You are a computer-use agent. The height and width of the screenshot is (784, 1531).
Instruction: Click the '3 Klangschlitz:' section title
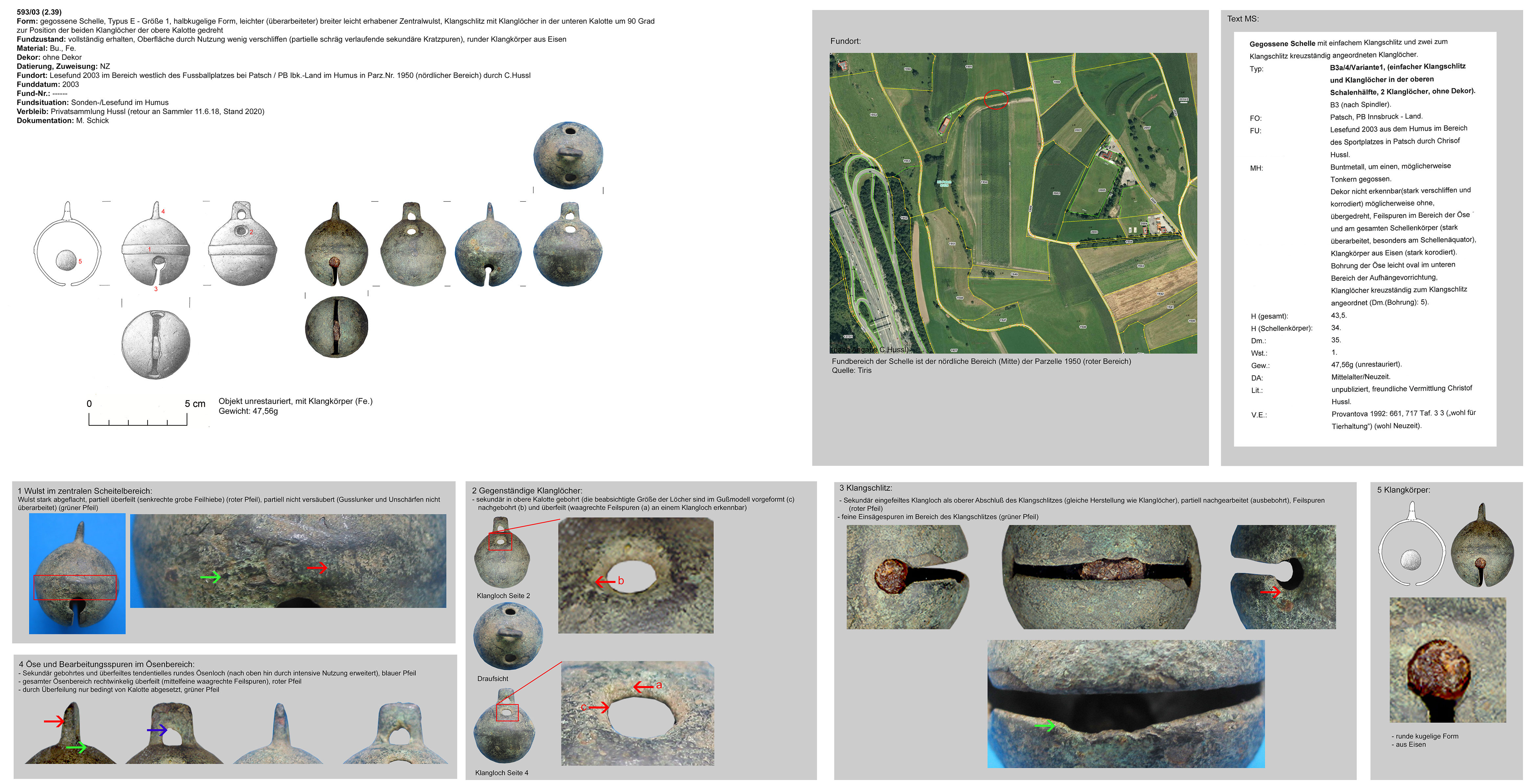(x=865, y=488)
